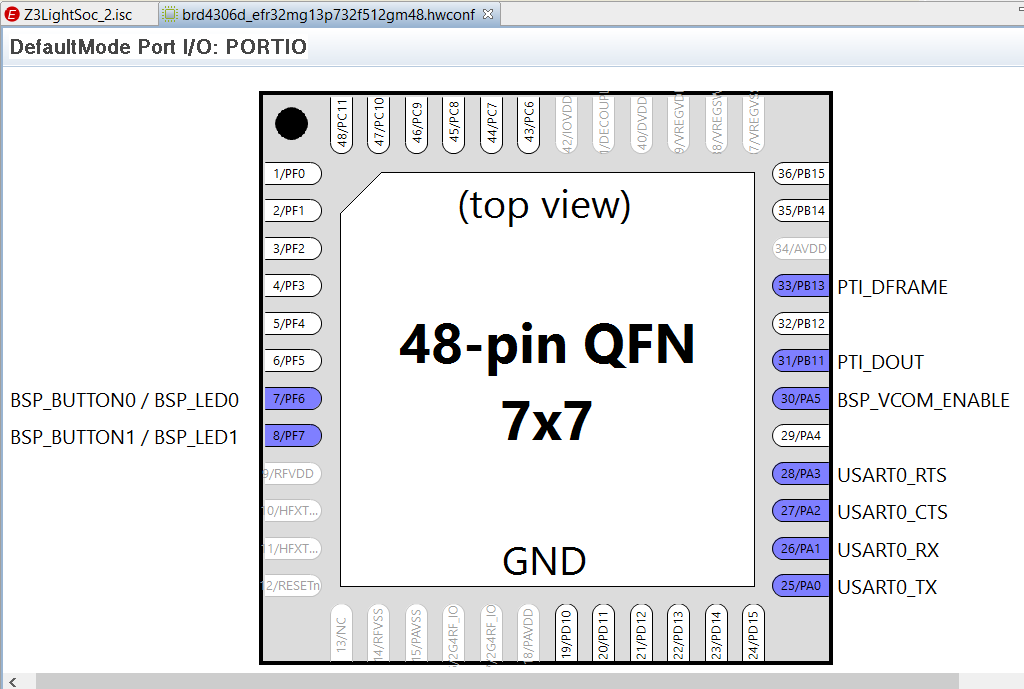The height and width of the screenshot is (689, 1024).
Task: Click the USART0_TX signal label
Action: click(x=887, y=587)
